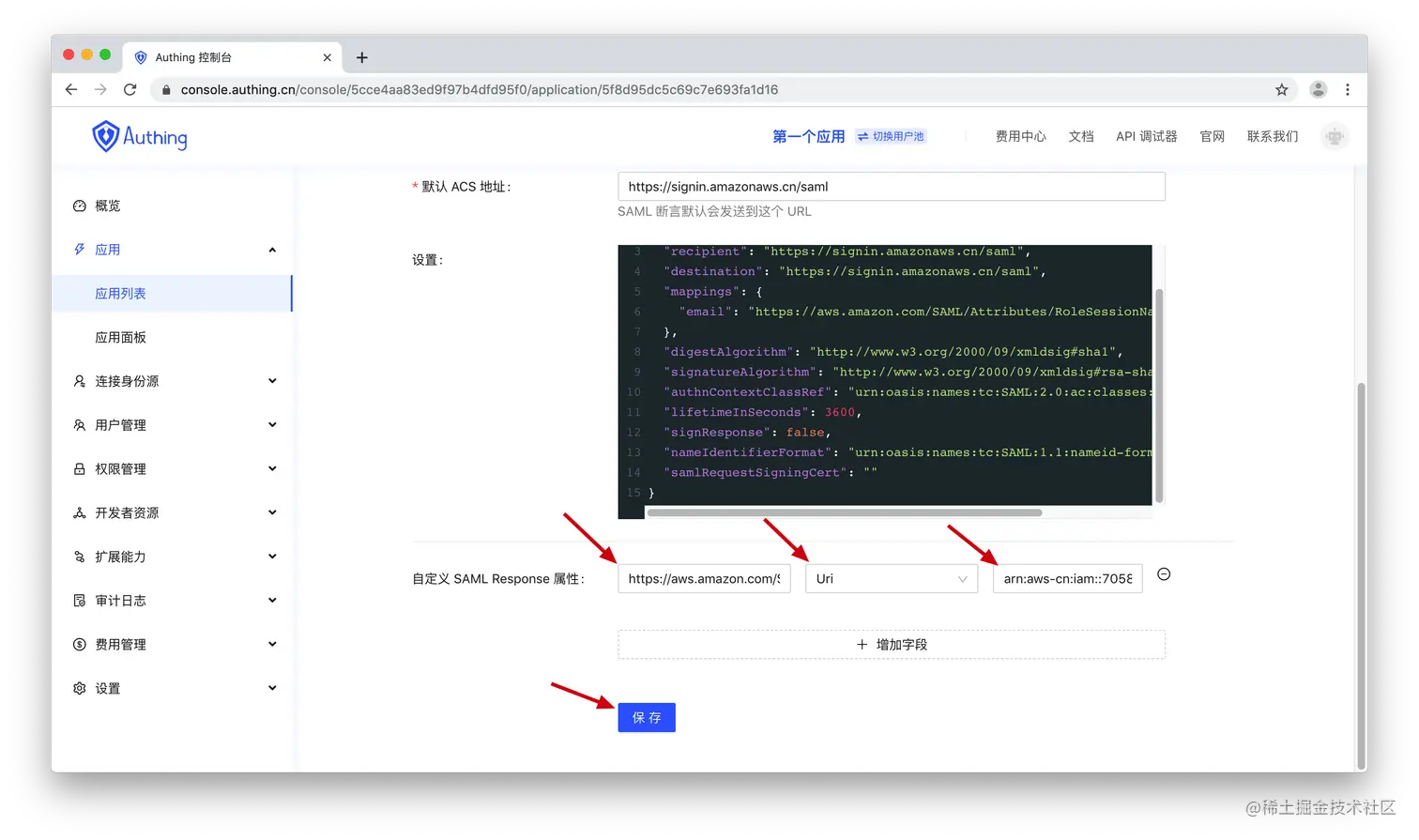Bookmark this page with the star icon

pyautogui.click(x=1281, y=90)
